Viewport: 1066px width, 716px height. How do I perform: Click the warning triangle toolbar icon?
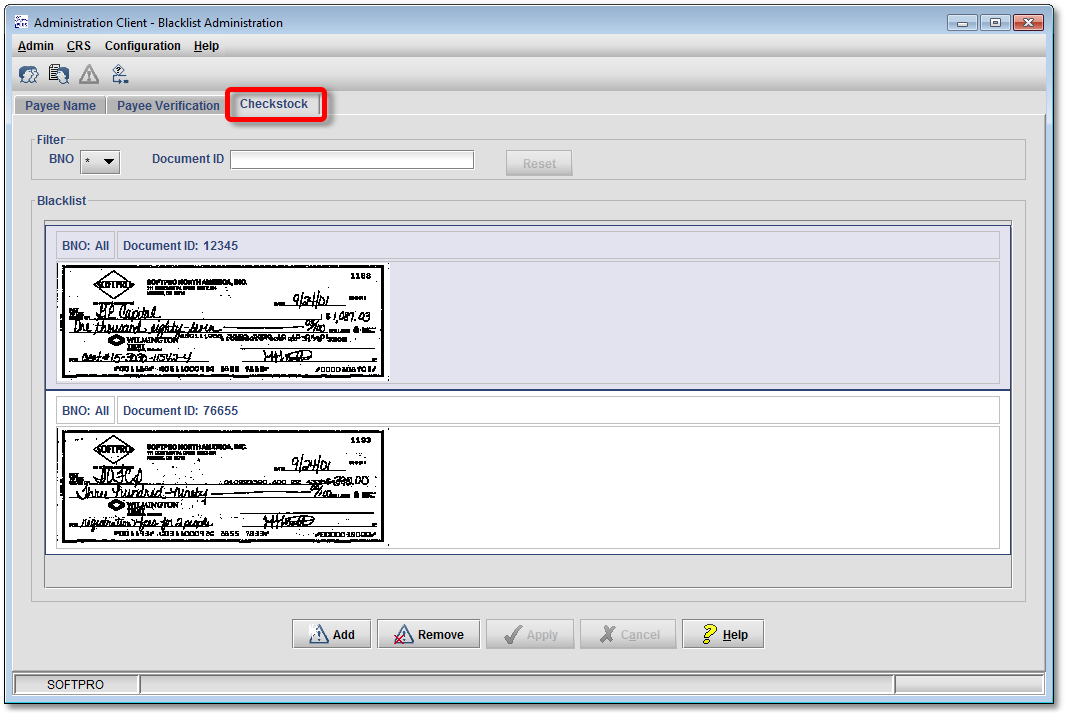(89, 74)
